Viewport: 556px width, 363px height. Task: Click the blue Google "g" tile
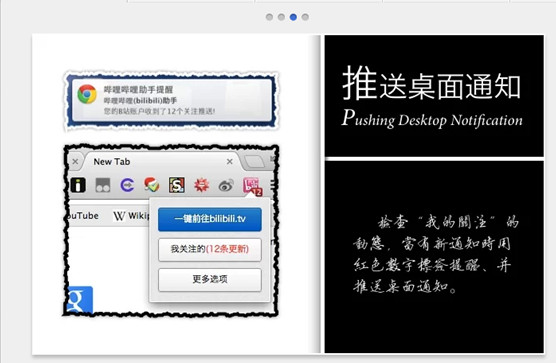[80, 300]
